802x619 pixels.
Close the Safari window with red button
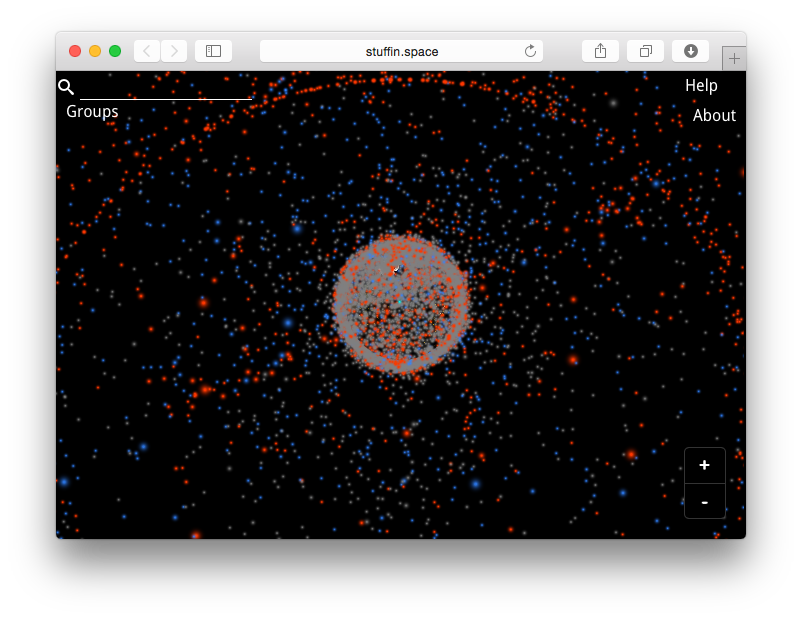(75, 51)
